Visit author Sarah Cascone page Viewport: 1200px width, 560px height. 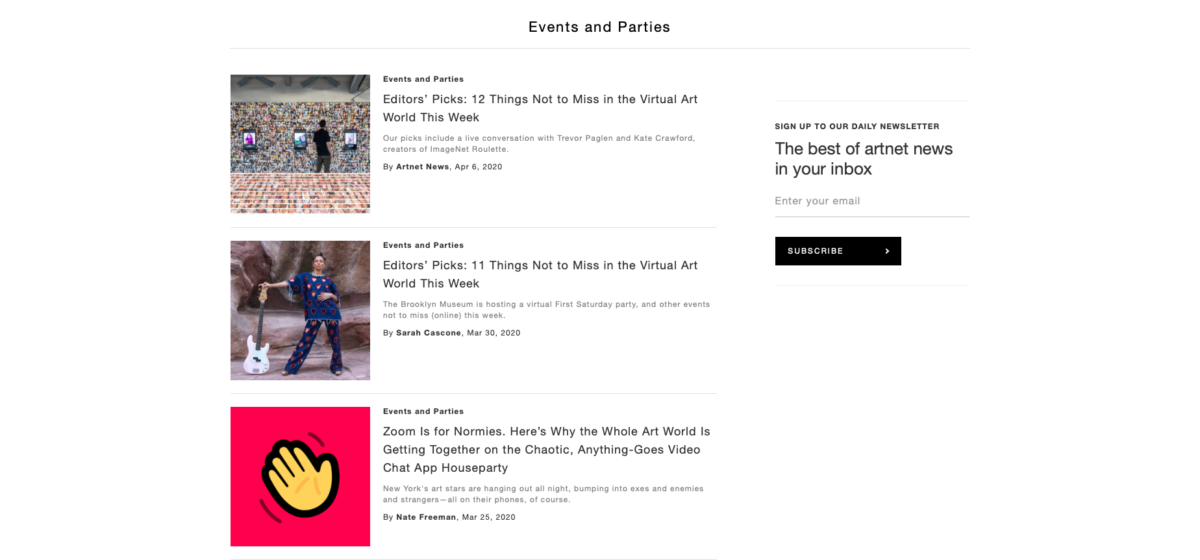pyautogui.click(x=428, y=333)
